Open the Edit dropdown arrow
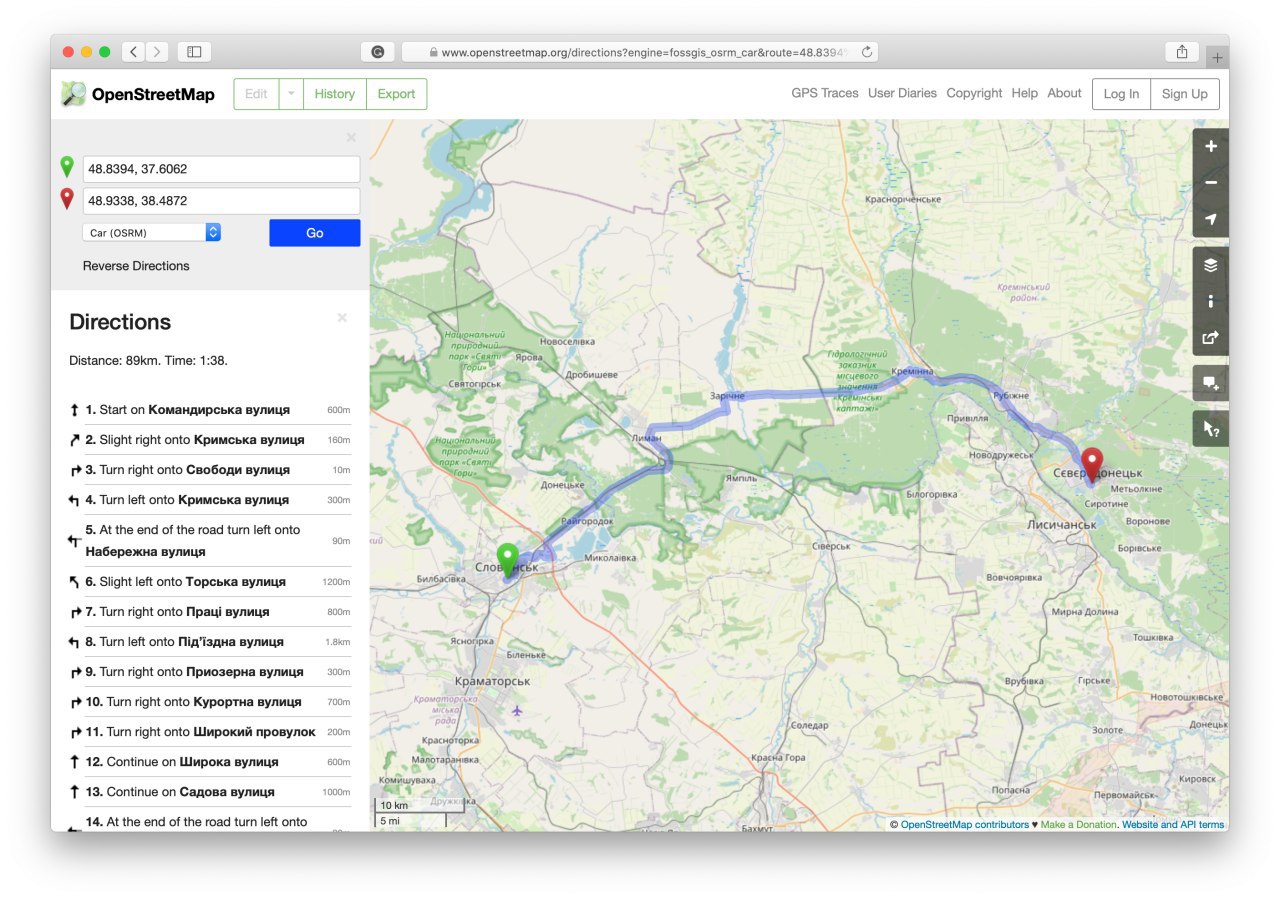1280x899 pixels. click(291, 94)
